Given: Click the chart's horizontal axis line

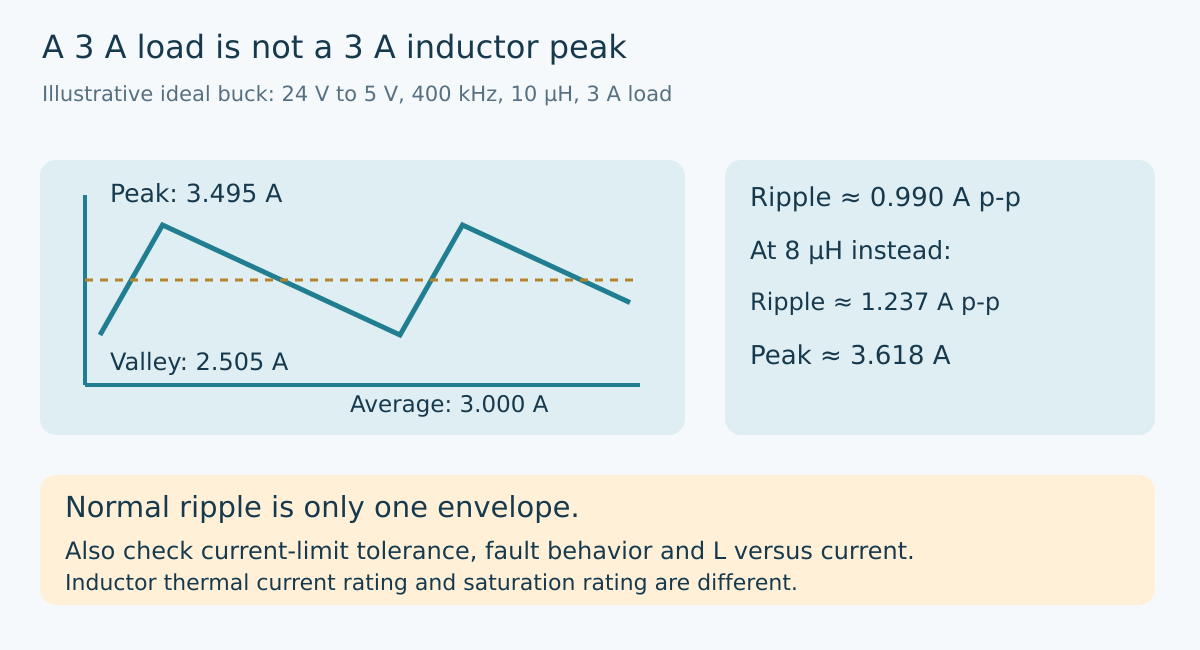Looking at the screenshot, I should click(x=362, y=384).
